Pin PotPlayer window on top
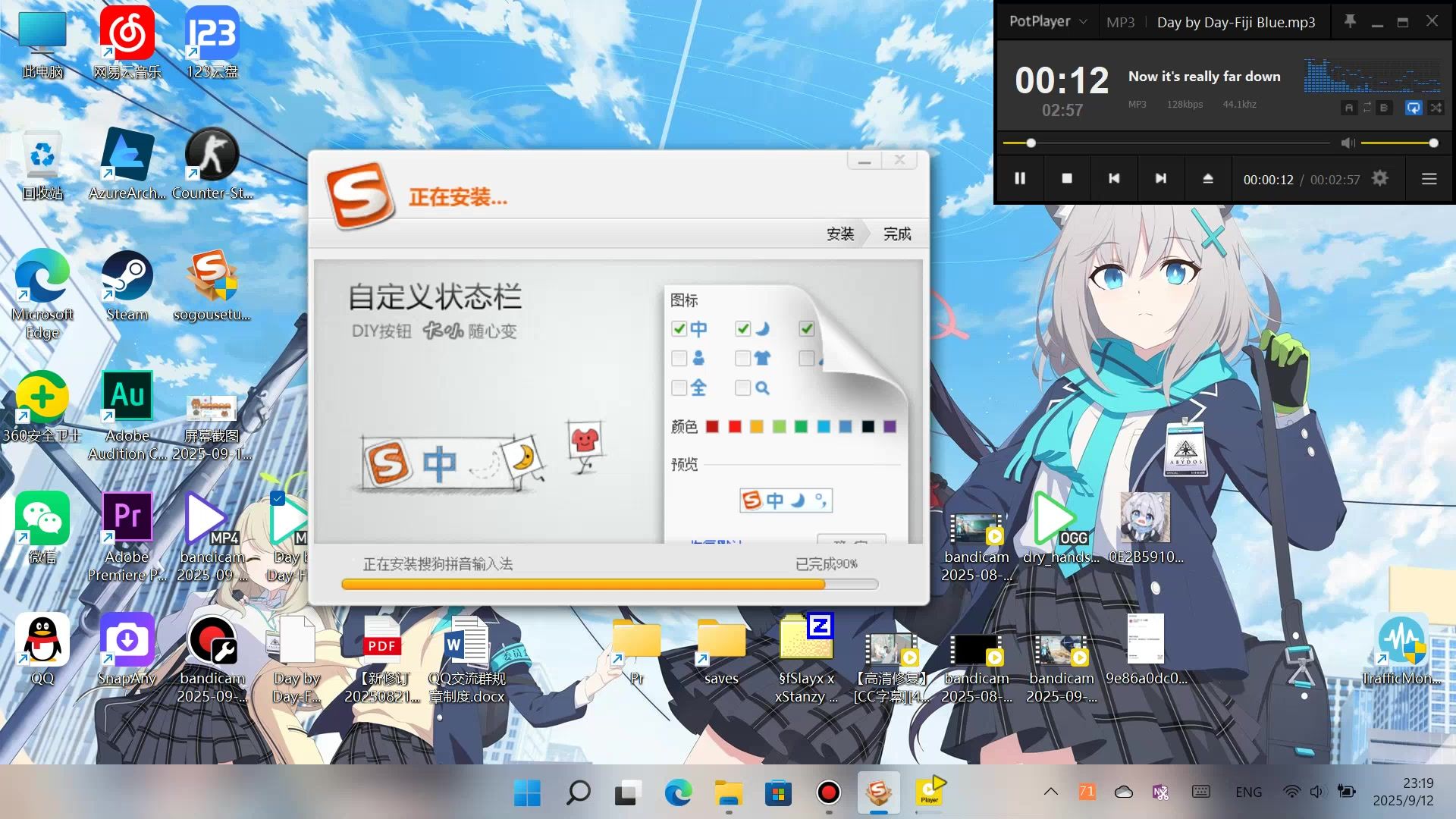This screenshot has width=1456, height=819. pos(1350,21)
